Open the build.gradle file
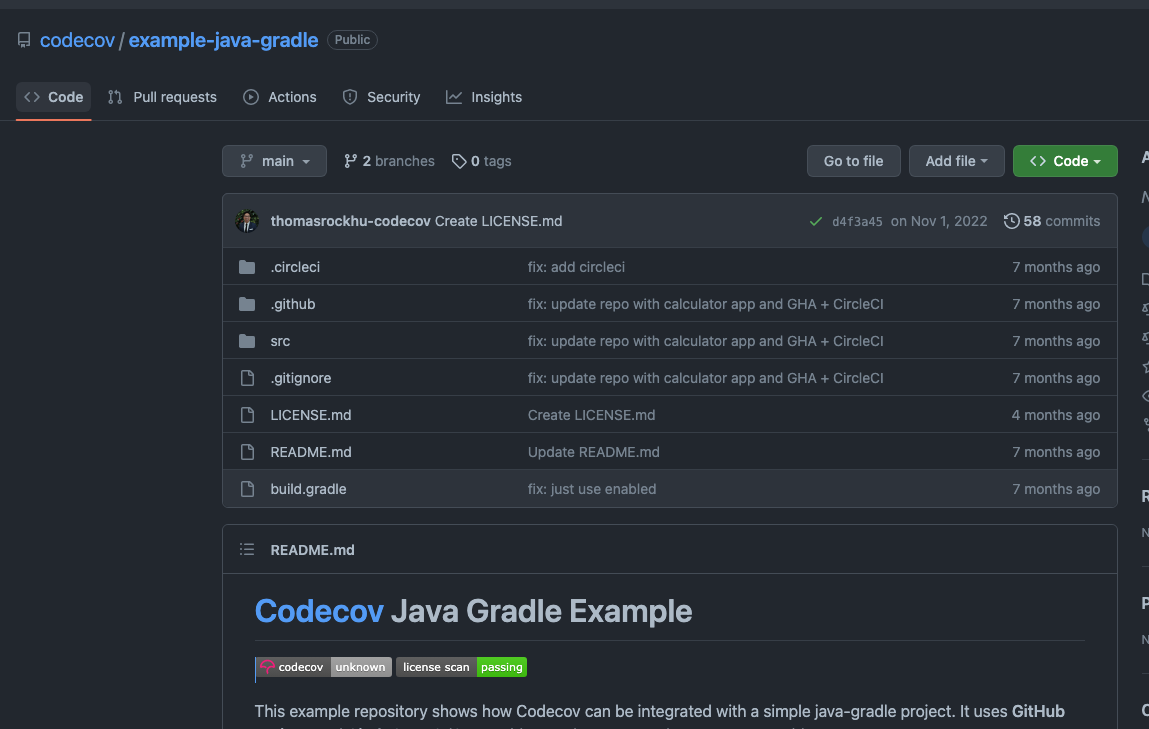1149x729 pixels. pyautogui.click(x=309, y=489)
